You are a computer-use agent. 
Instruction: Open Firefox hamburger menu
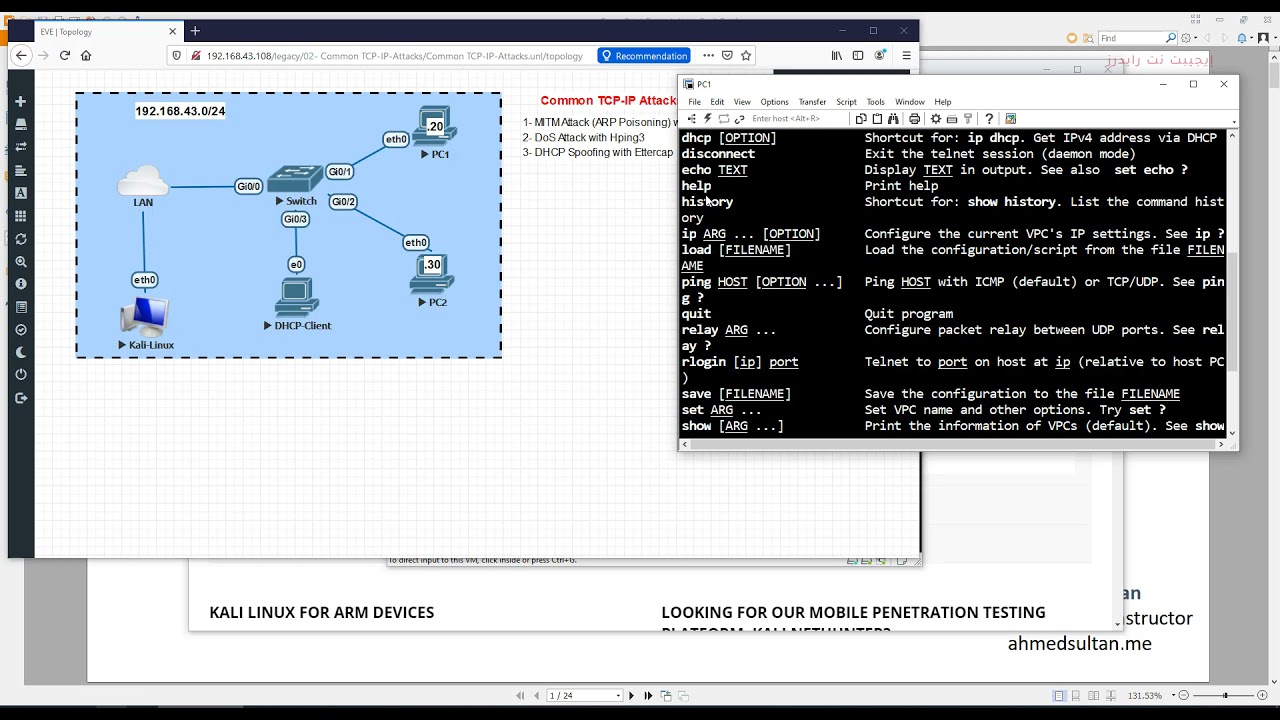click(906, 56)
